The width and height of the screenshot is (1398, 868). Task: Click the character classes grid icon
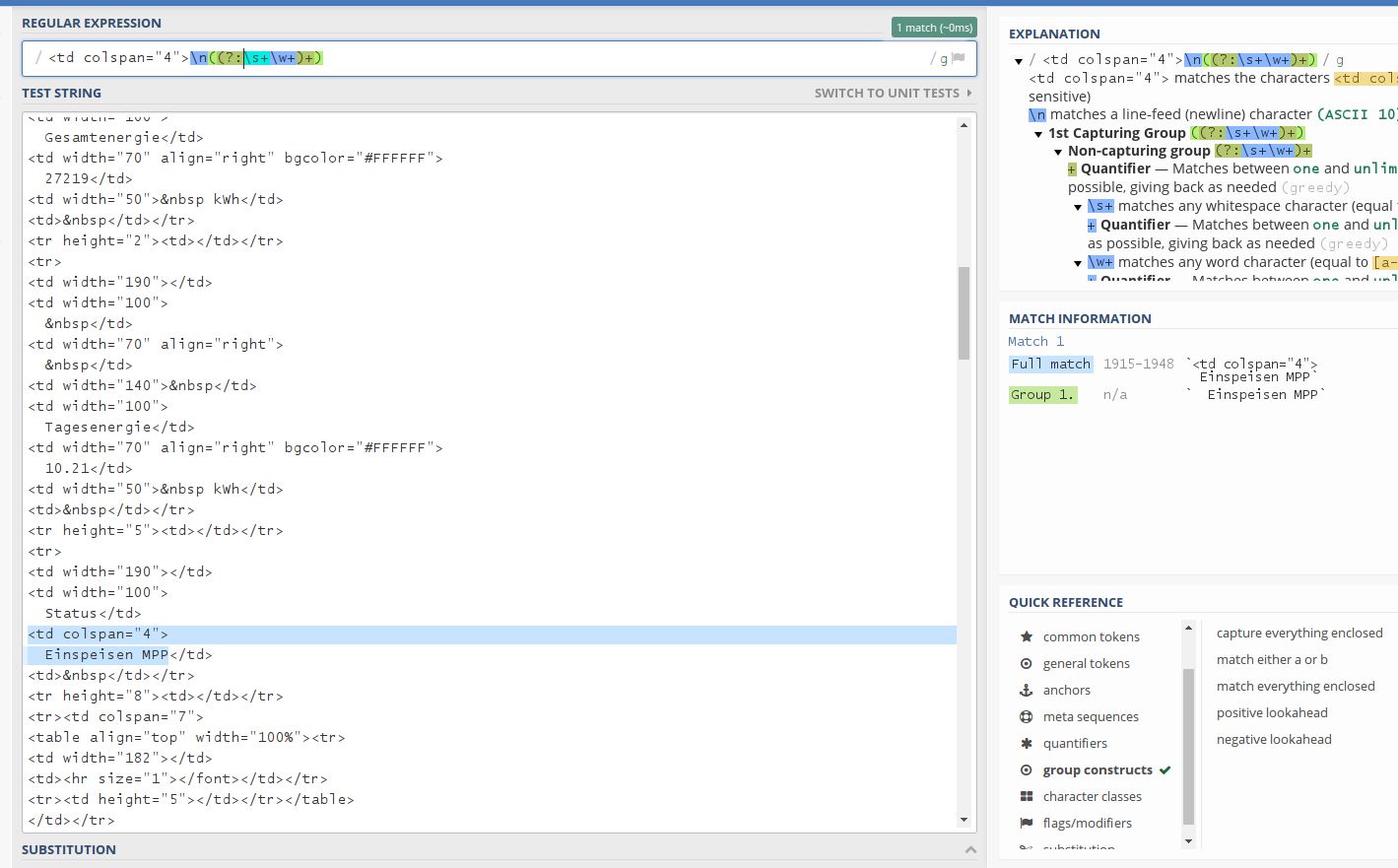tap(1027, 796)
